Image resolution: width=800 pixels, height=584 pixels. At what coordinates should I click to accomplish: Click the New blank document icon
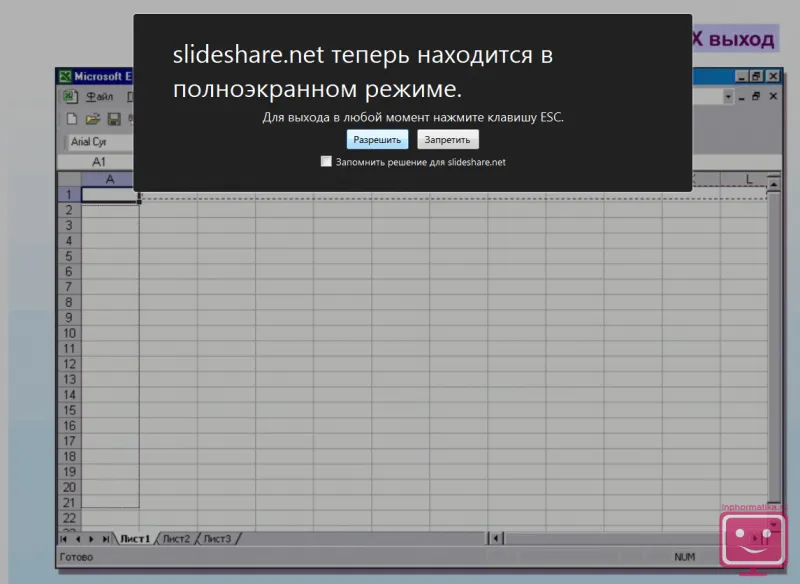point(72,119)
